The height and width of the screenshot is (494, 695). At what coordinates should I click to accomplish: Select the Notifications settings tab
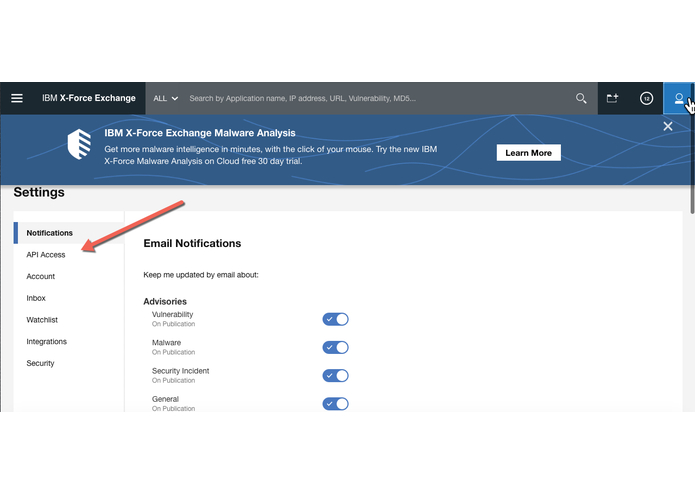coord(69,233)
